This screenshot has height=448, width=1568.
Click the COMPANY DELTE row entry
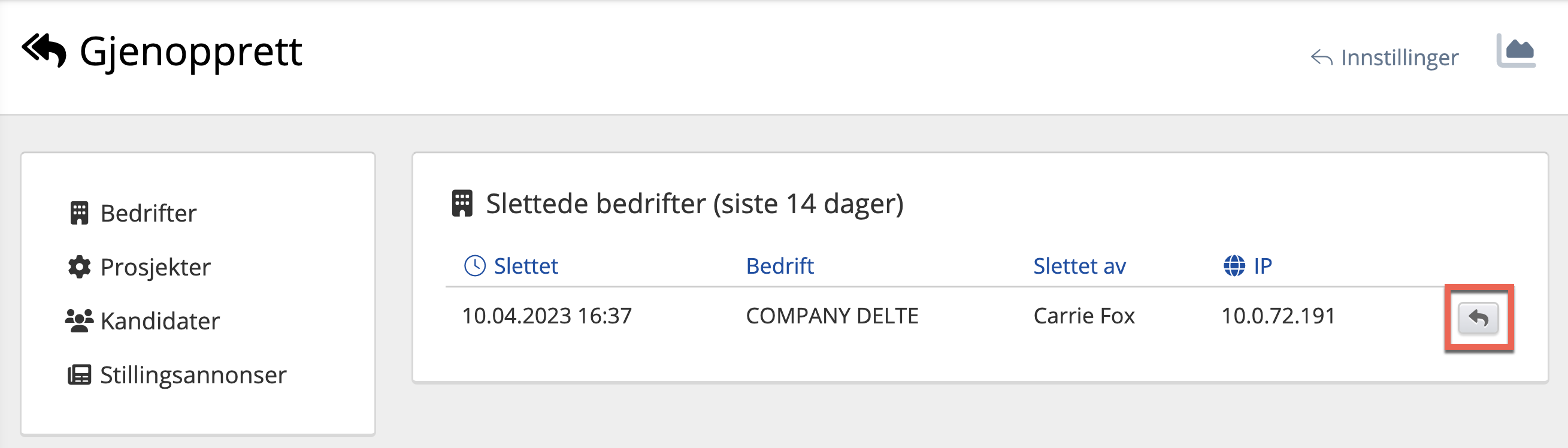tap(831, 316)
